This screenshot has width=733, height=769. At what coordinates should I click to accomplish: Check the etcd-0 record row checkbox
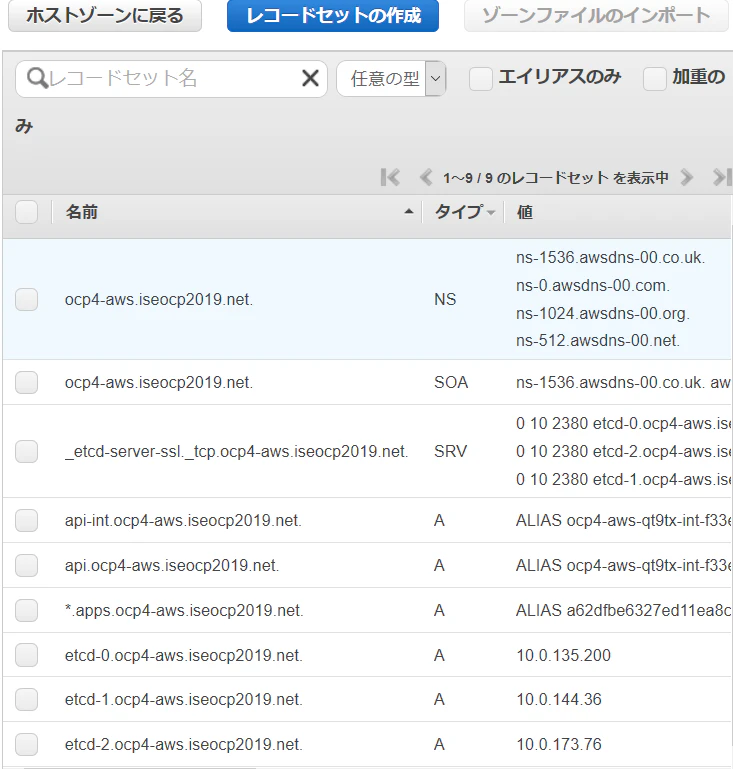26,655
